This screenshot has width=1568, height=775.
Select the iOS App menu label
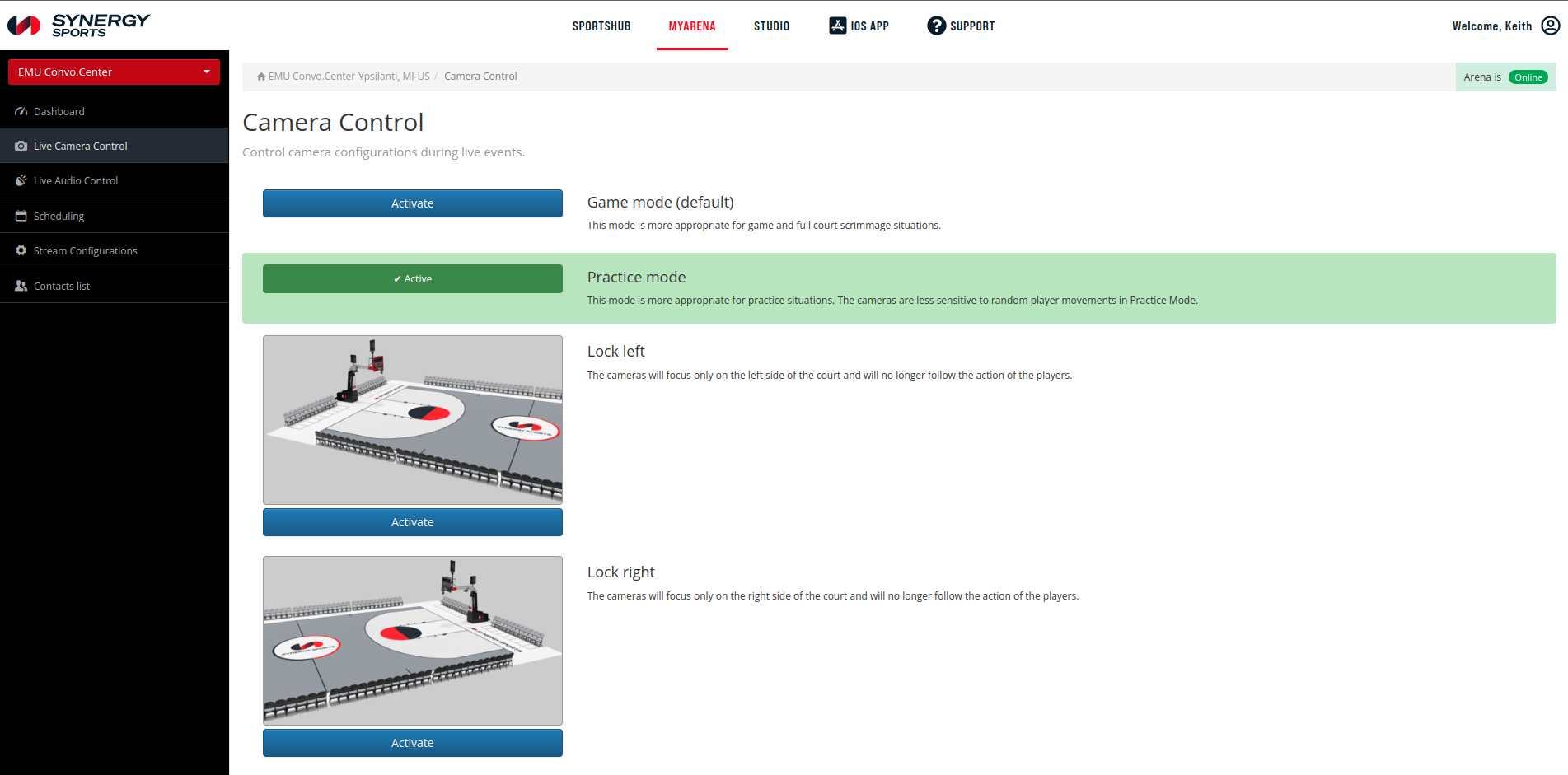click(x=870, y=26)
